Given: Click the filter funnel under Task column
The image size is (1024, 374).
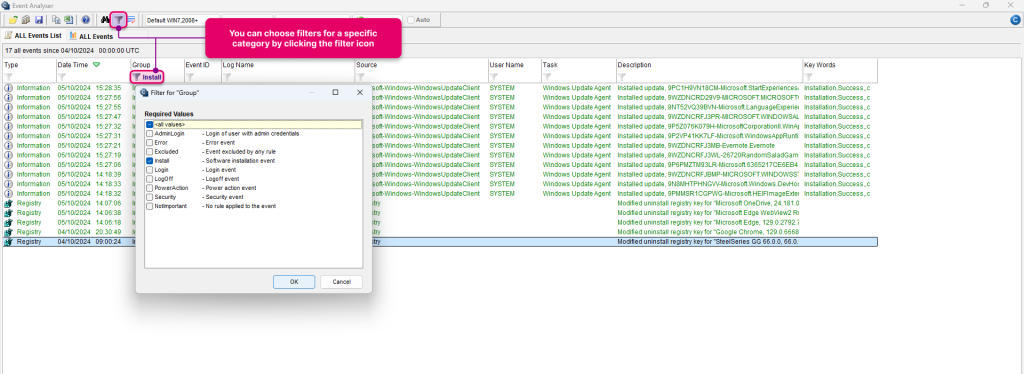Looking at the screenshot, I should click(x=547, y=77).
